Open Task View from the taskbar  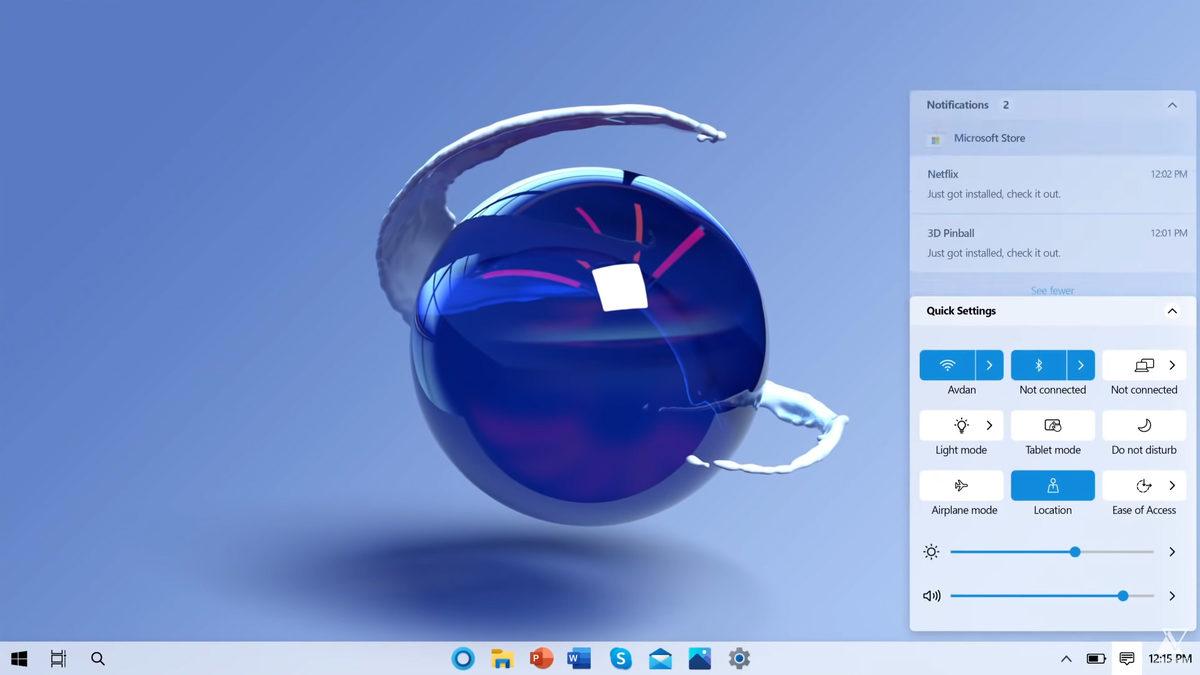(58, 659)
